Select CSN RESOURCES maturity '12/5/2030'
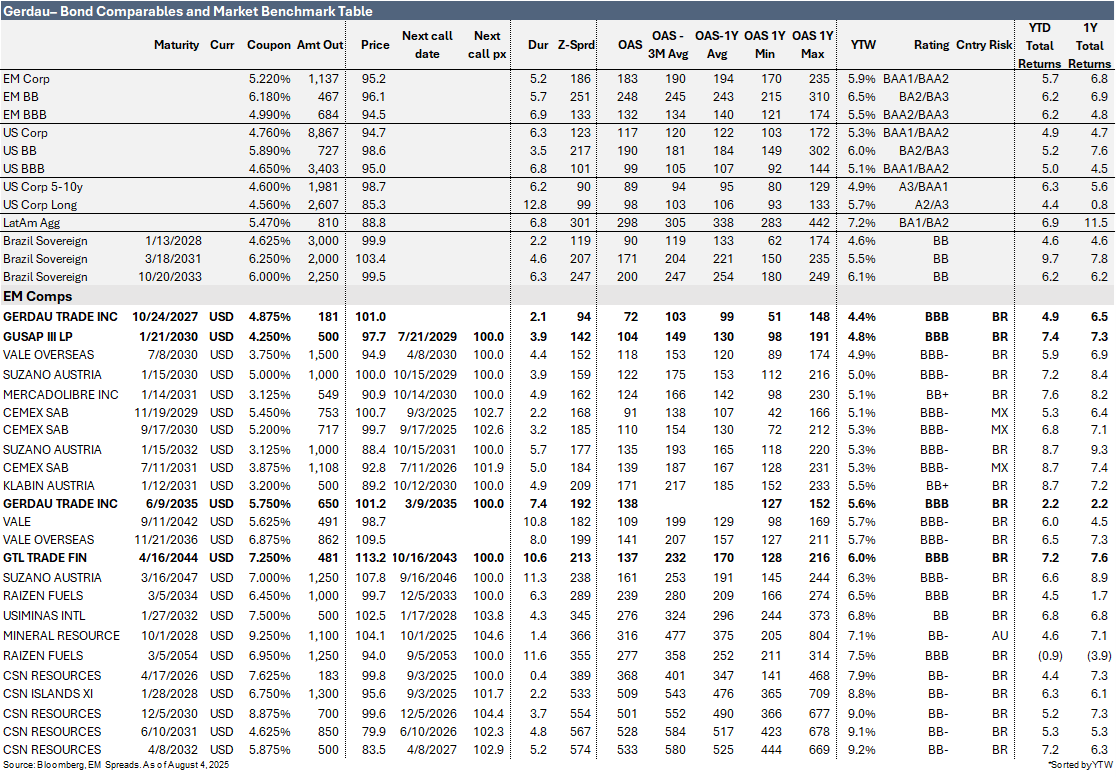 click(169, 713)
